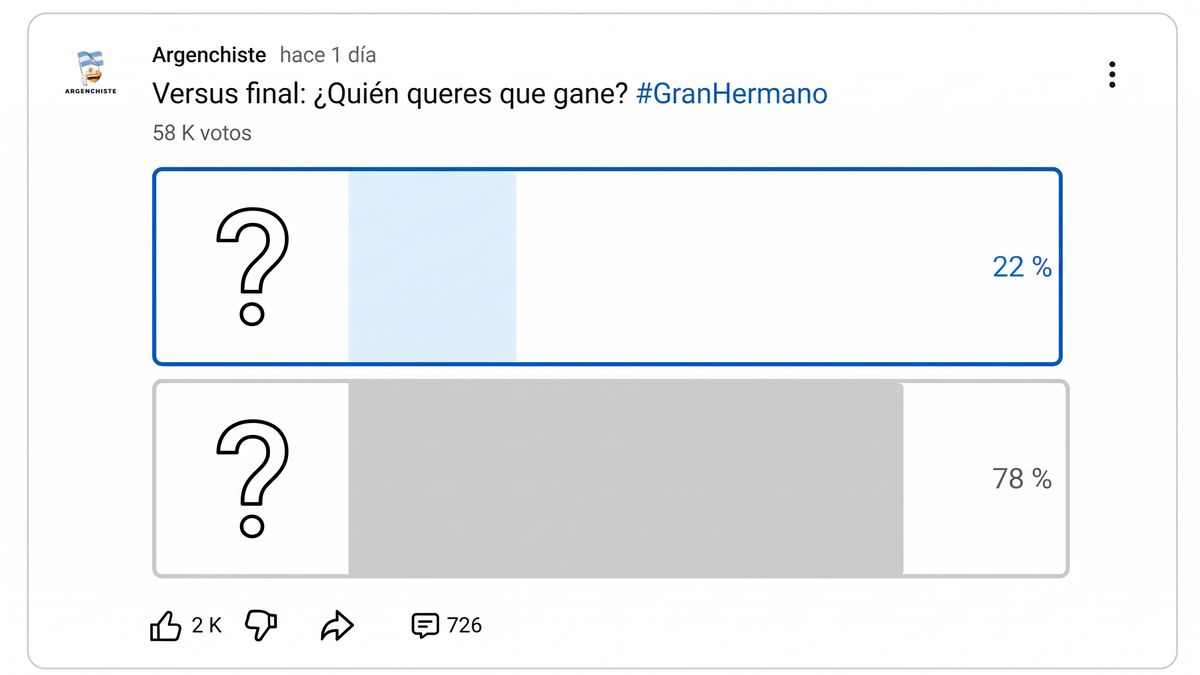Click the 726 comments count
Viewport: 1200px width, 675px height.
pyautogui.click(x=464, y=626)
